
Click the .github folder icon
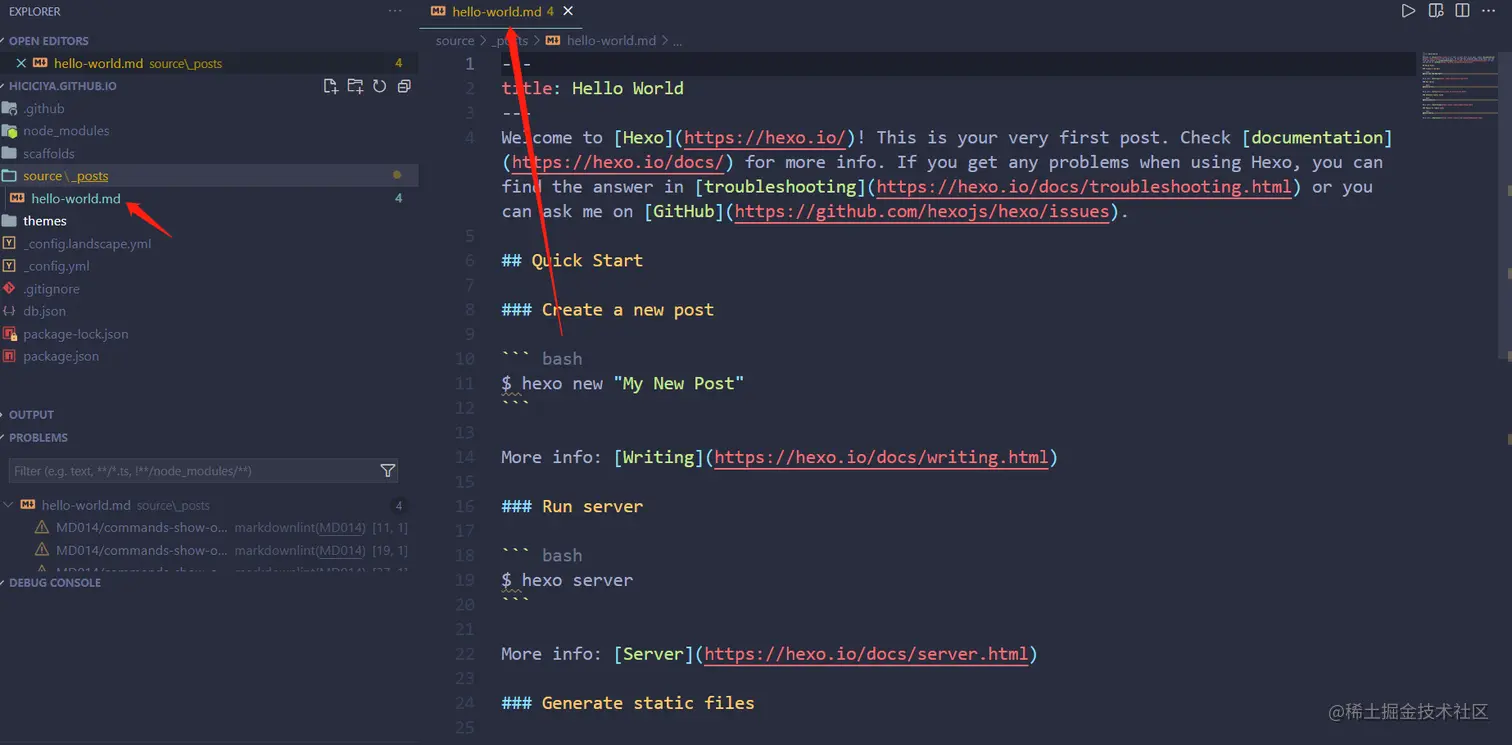click(10, 109)
